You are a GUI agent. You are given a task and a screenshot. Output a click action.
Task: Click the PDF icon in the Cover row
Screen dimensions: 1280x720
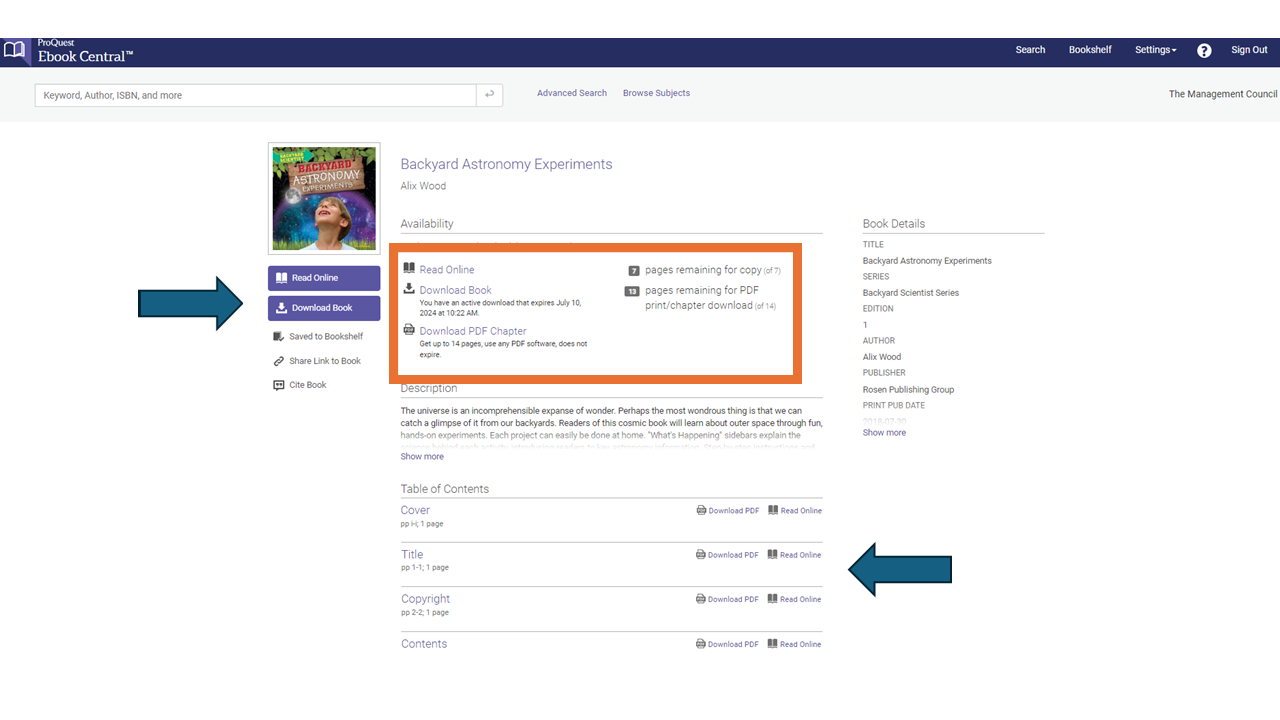coord(701,510)
